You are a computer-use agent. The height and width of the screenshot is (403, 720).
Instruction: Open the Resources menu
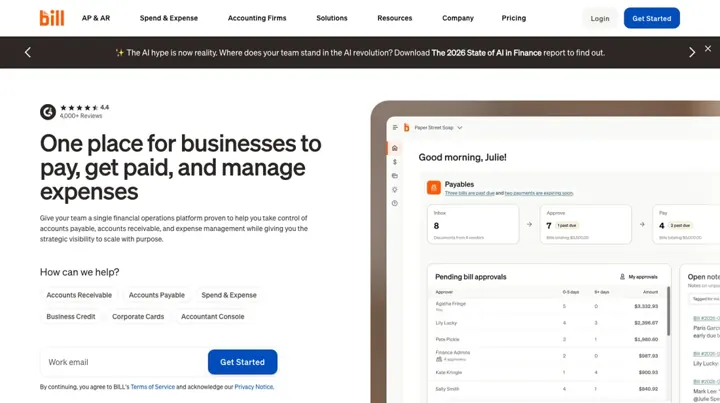[x=394, y=18]
